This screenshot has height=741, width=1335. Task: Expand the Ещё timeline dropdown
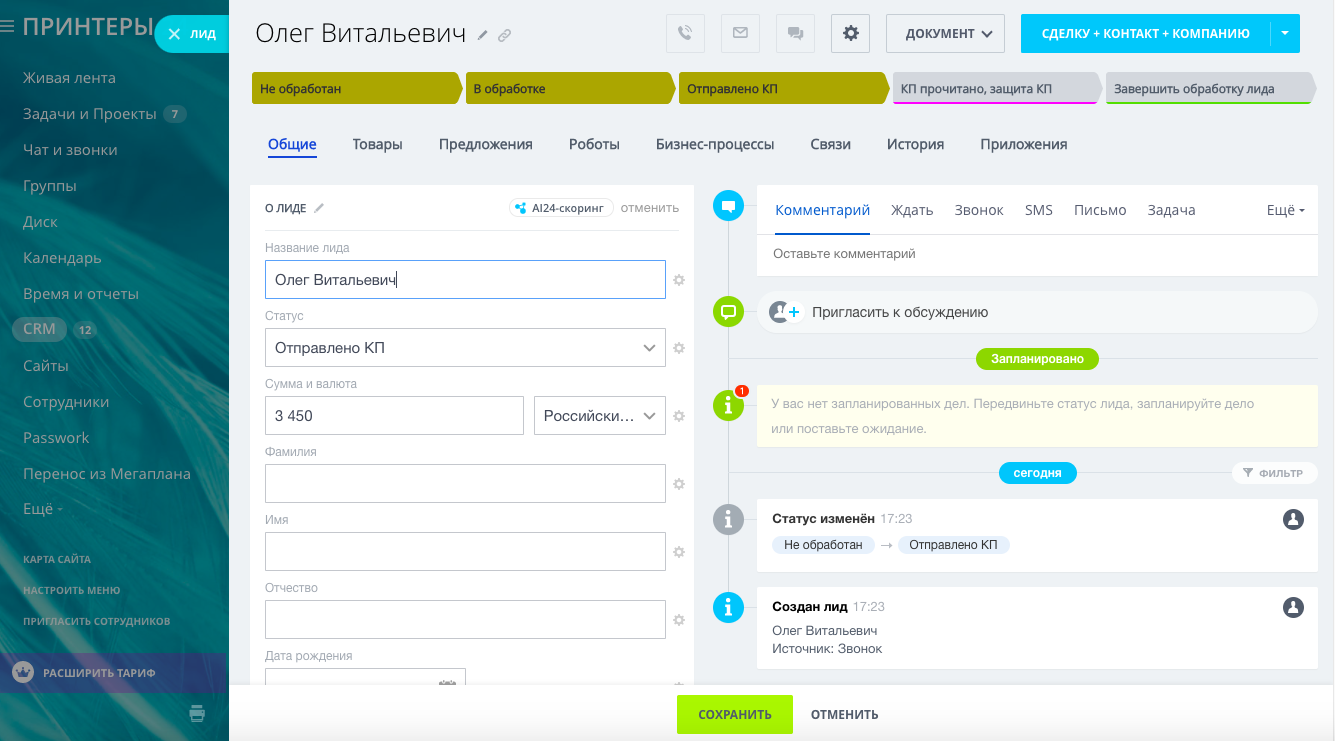(x=1286, y=210)
